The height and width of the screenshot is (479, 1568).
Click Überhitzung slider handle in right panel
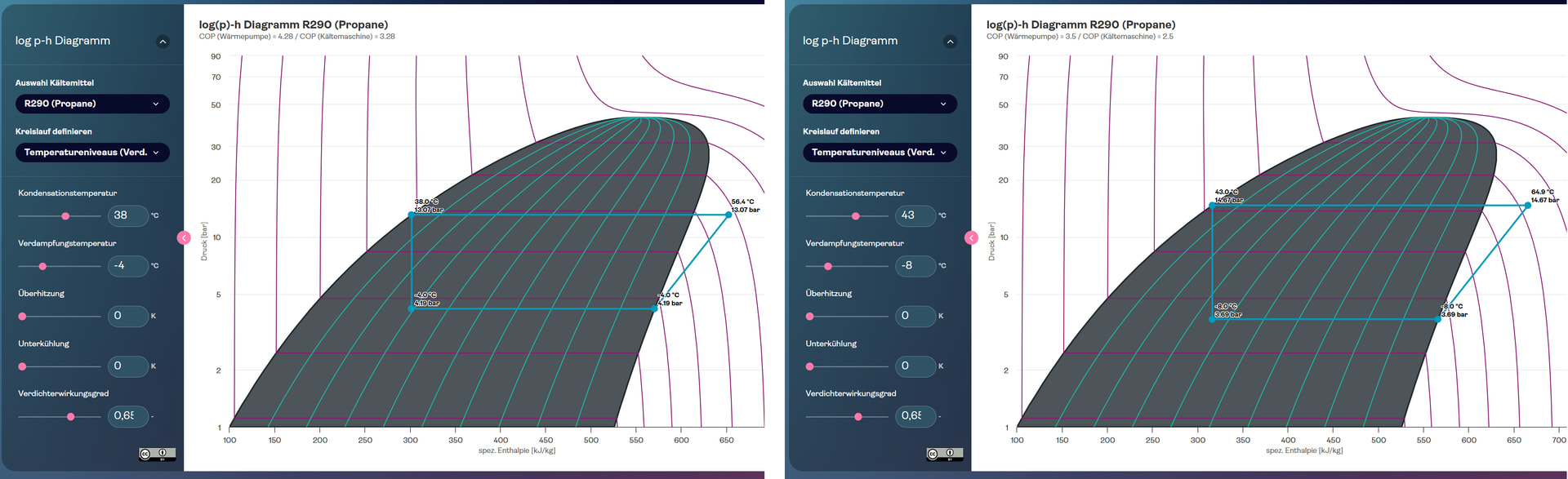tap(810, 317)
